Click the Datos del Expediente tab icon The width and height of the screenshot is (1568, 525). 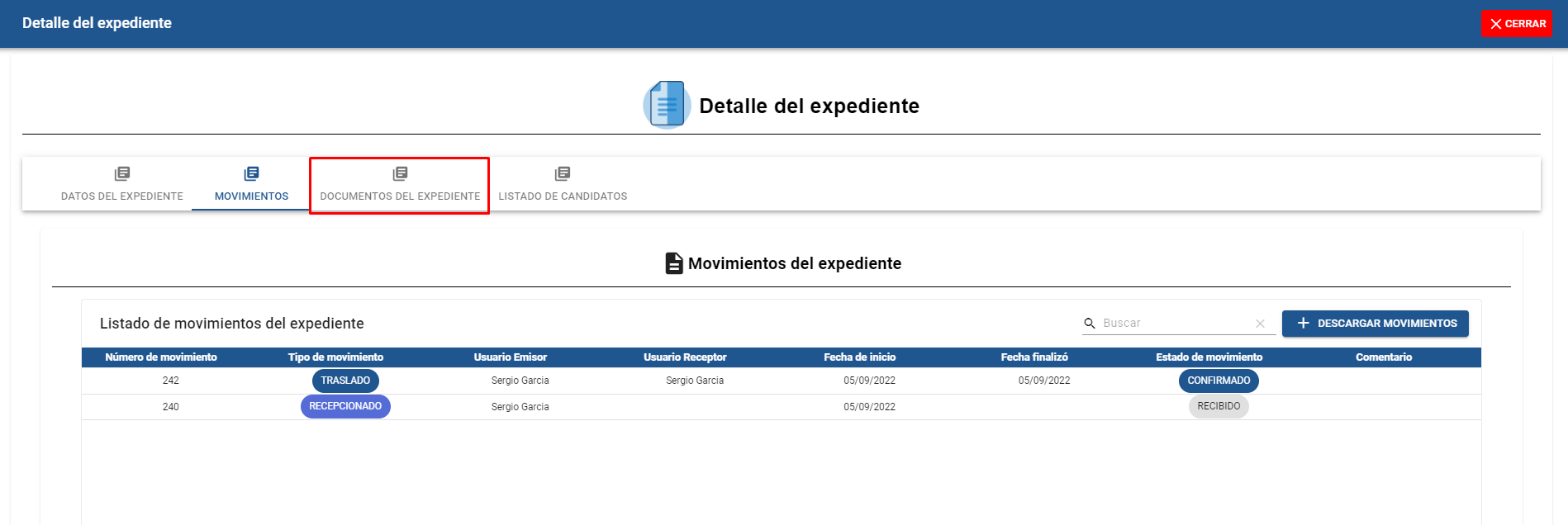point(122,173)
